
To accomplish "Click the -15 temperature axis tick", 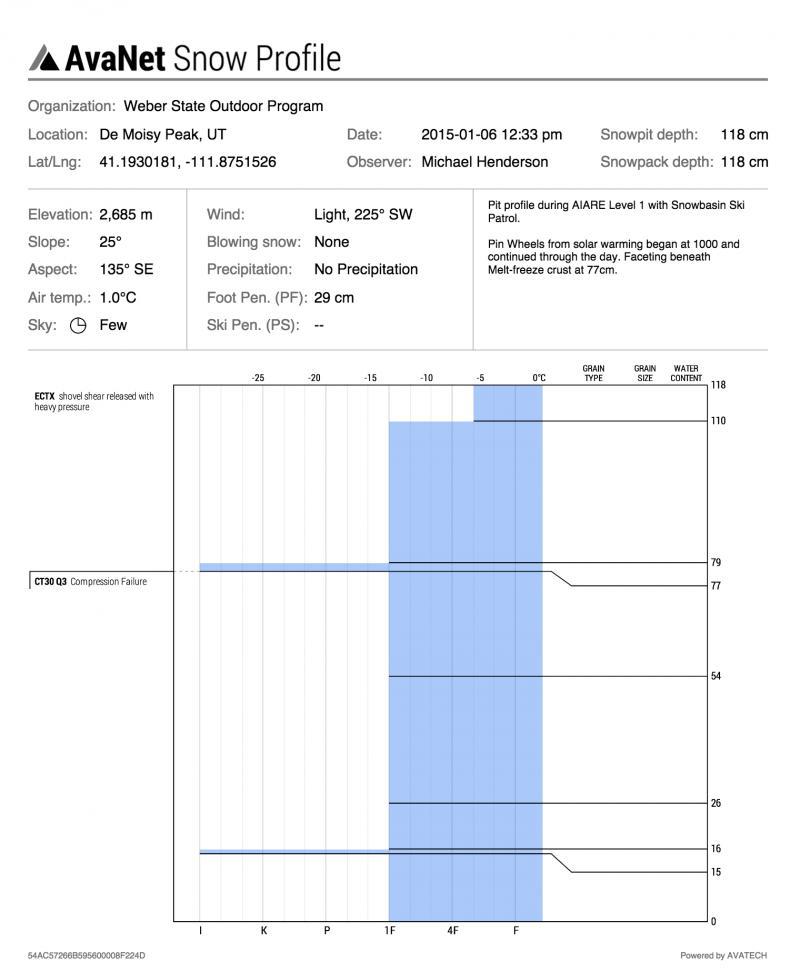I will tap(370, 378).
